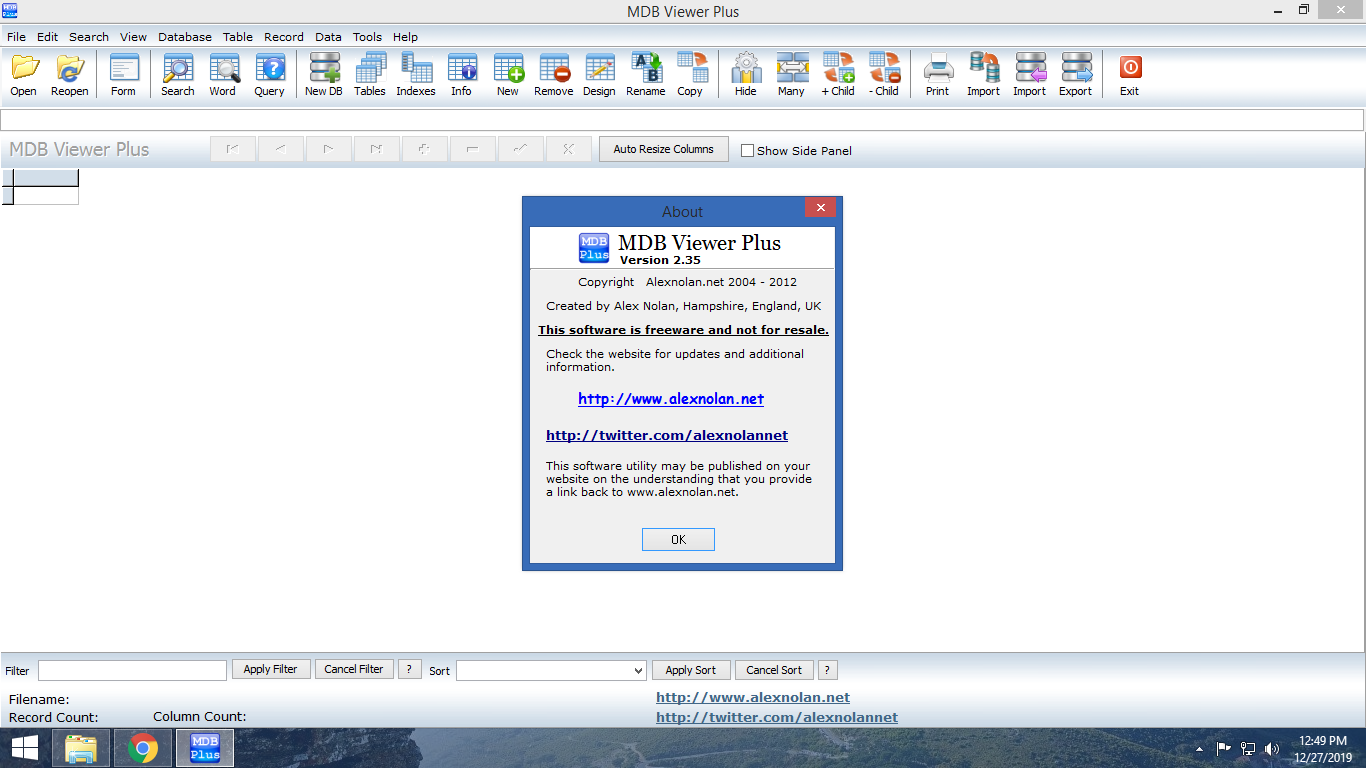Click the Reopen toolbar icon
The width and height of the screenshot is (1366, 768).
pos(70,68)
